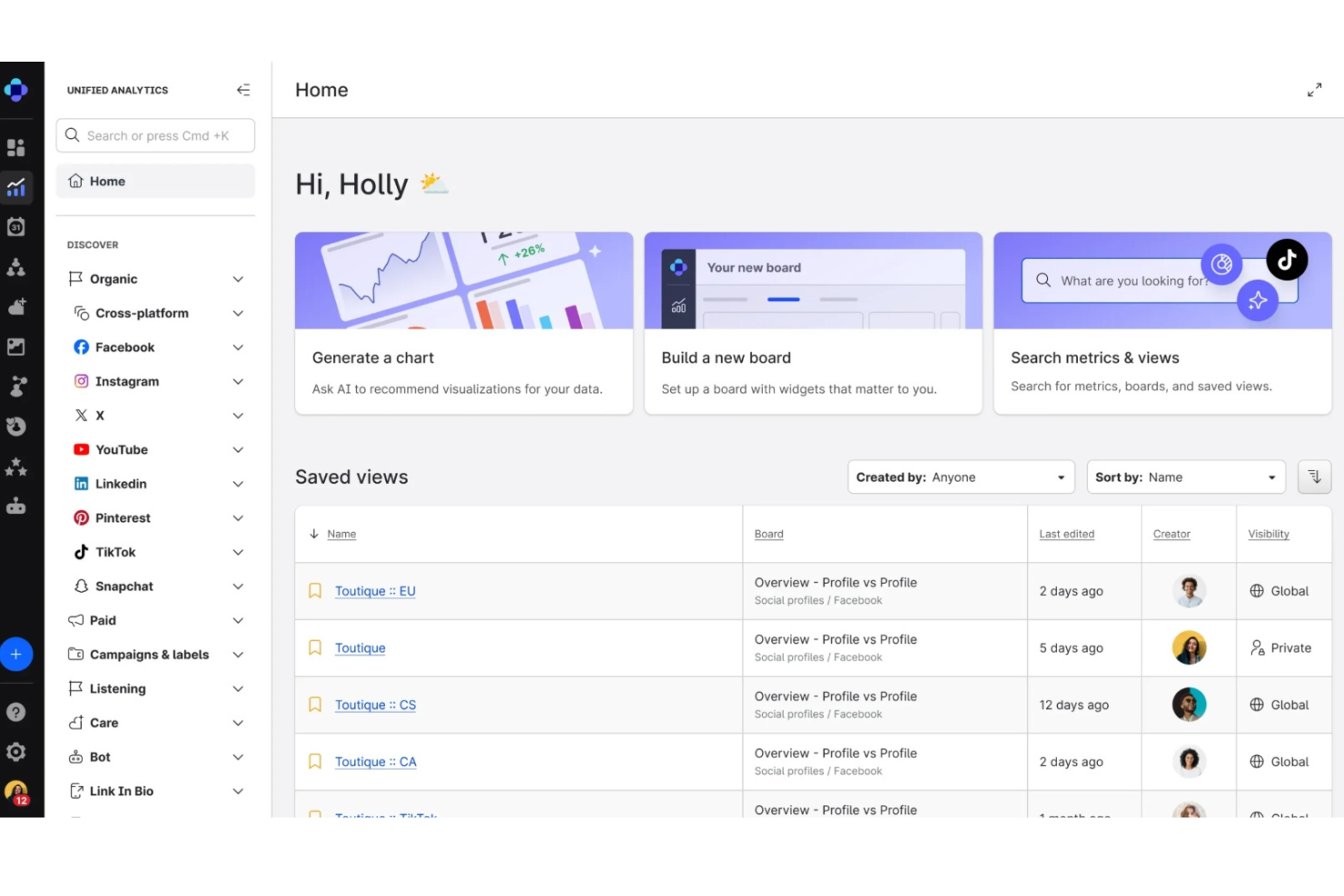Open the Sort by: Name dropdown
Viewport: 1344px width, 896px height.
tap(1185, 477)
